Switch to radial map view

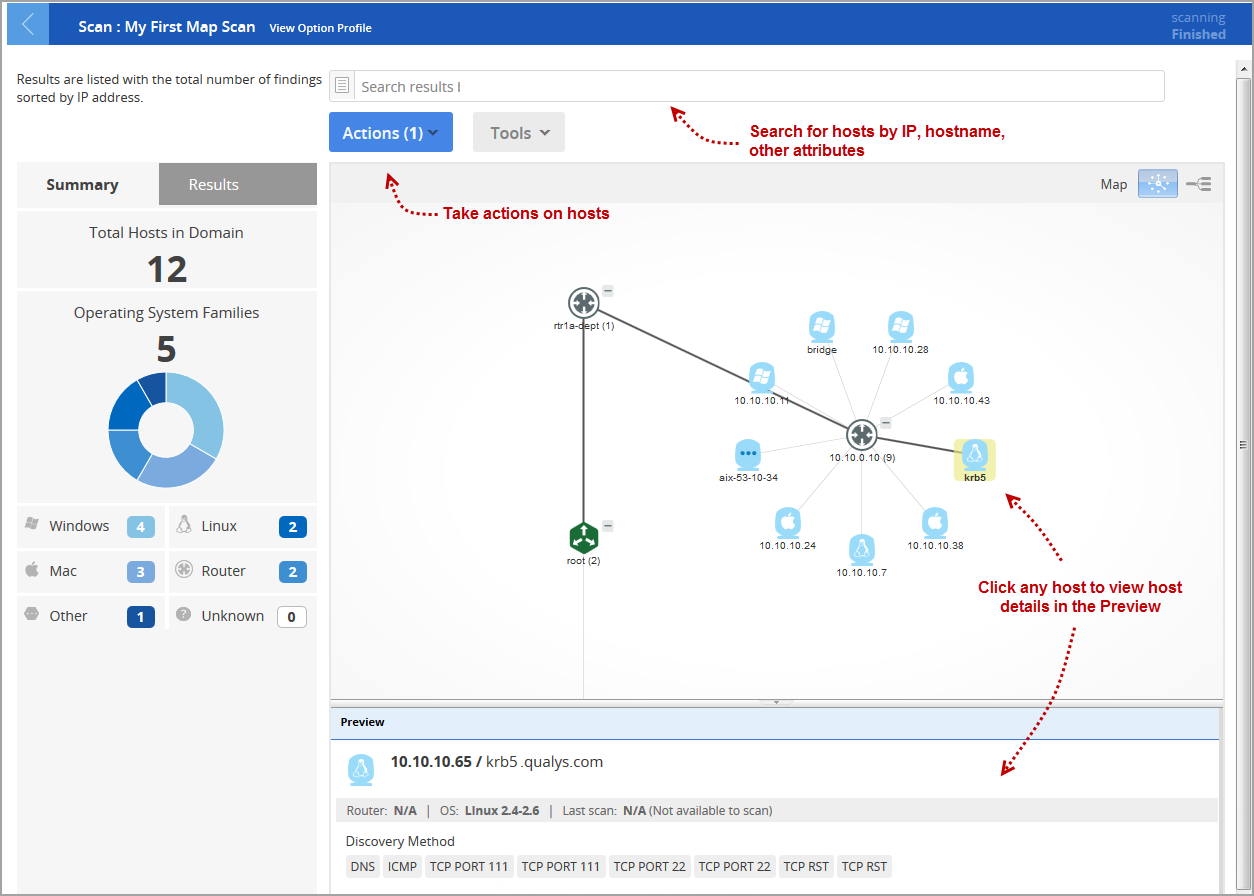pos(1158,184)
